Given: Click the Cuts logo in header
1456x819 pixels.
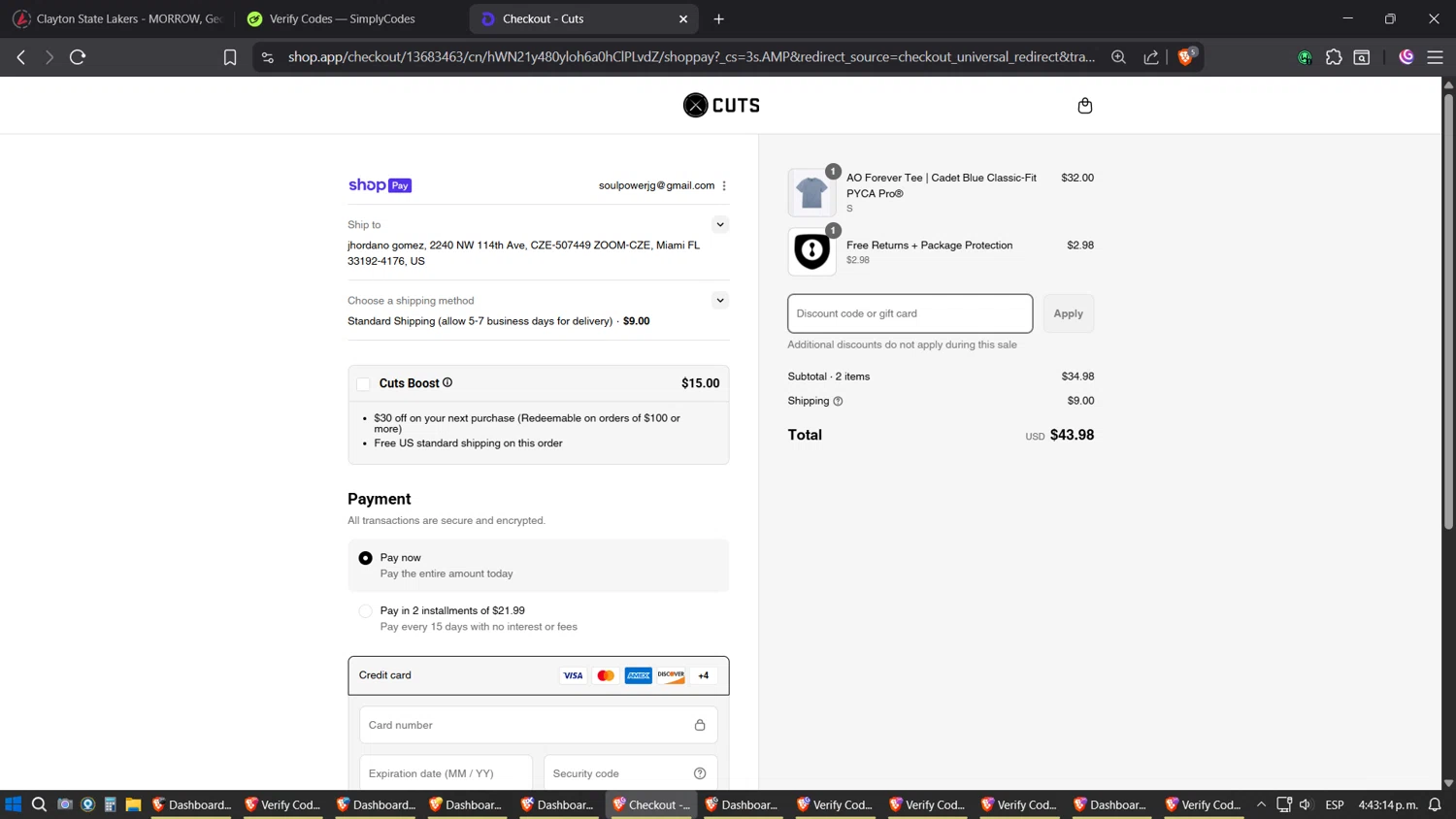Looking at the screenshot, I should (721, 105).
